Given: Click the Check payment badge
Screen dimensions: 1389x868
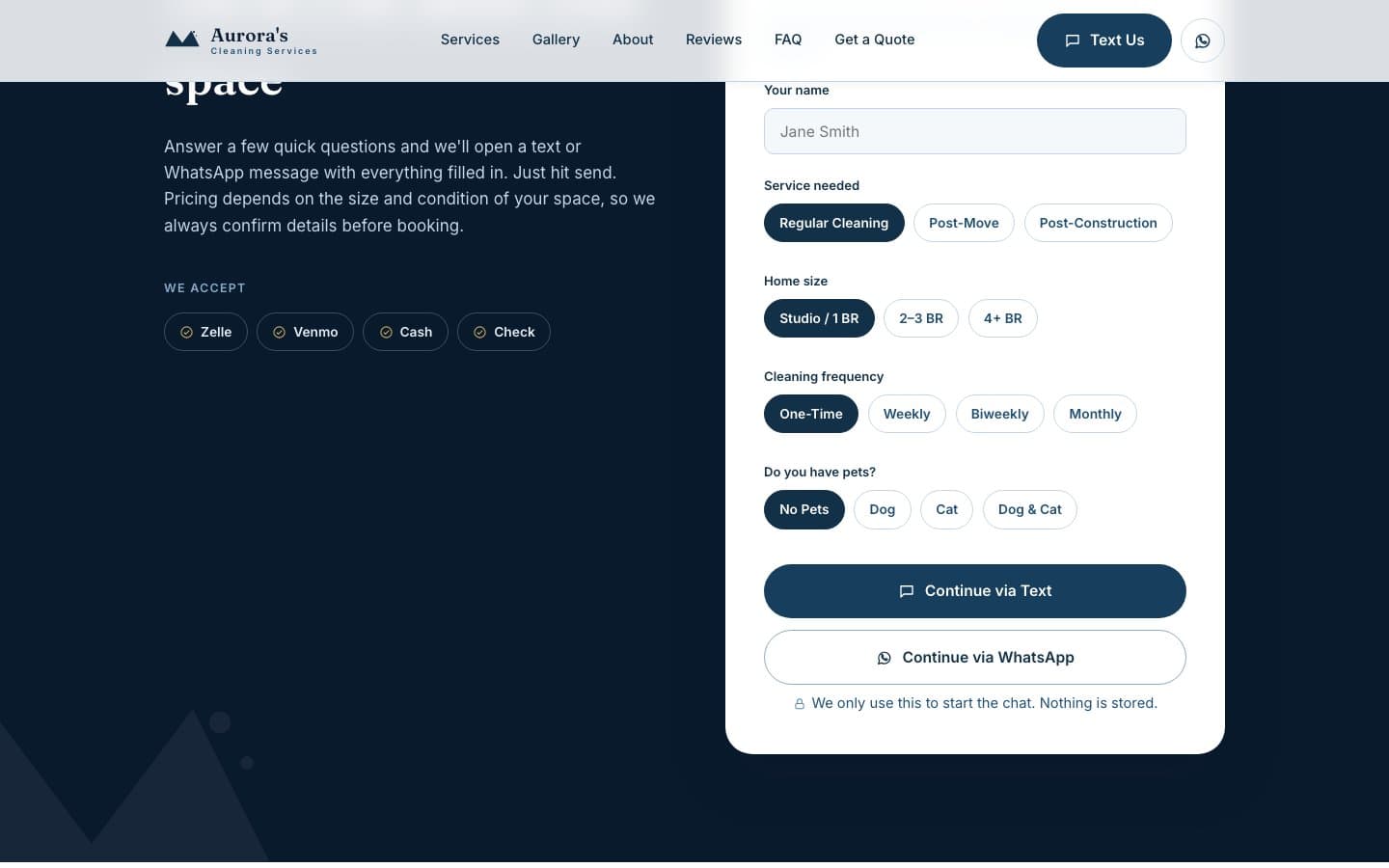Looking at the screenshot, I should pyautogui.click(x=504, y=332).
